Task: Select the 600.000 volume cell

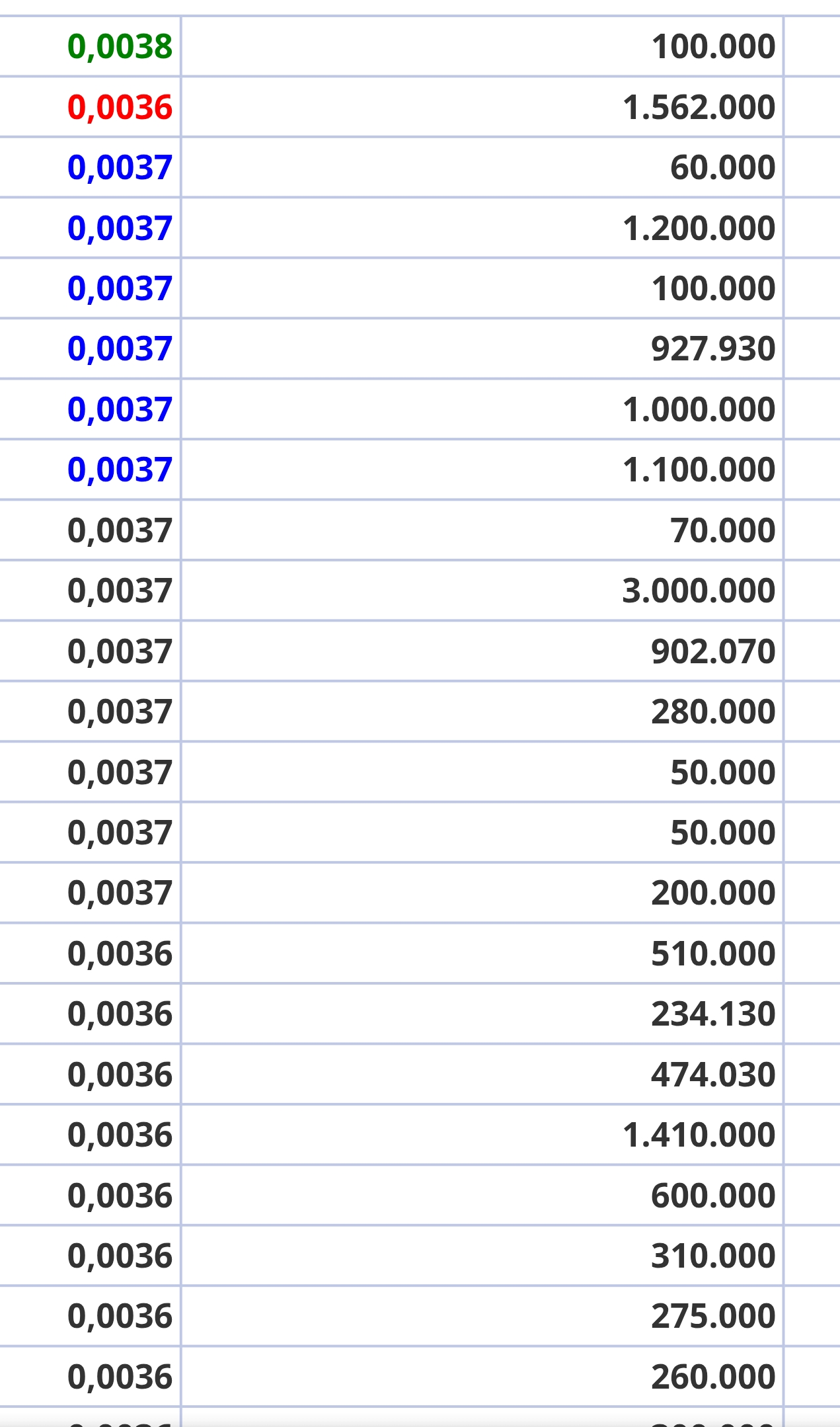Action: coord(482,1196)
